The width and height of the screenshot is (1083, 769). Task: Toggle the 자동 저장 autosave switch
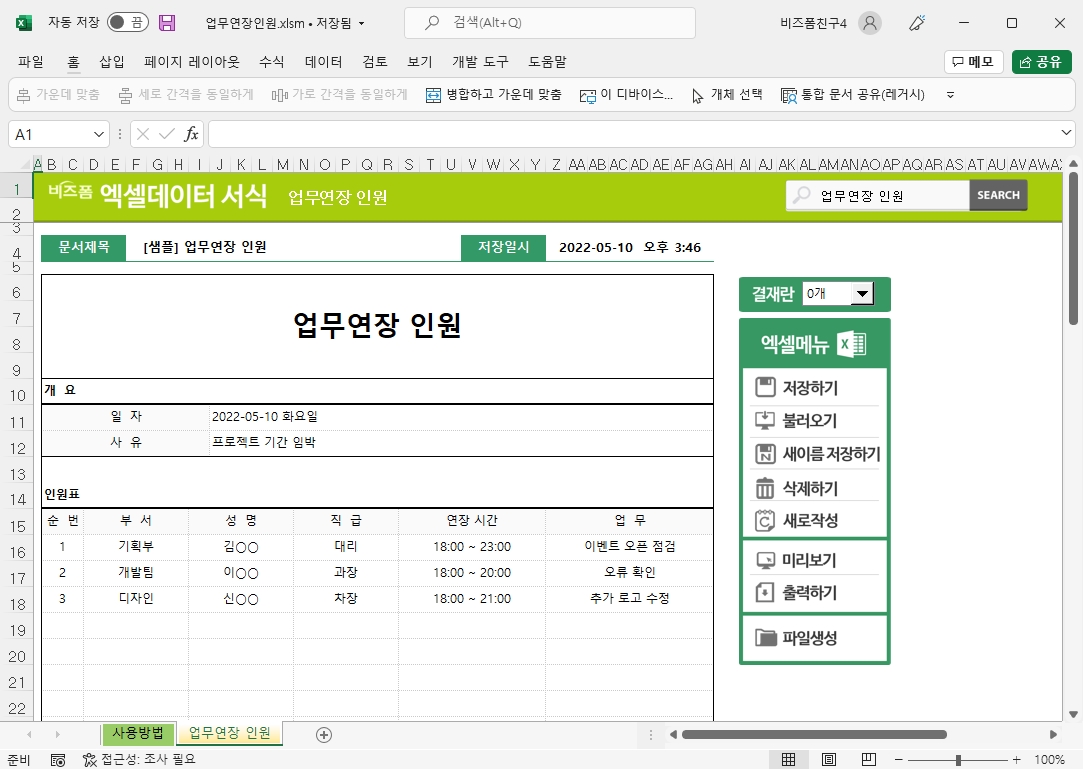pos(127,23)
